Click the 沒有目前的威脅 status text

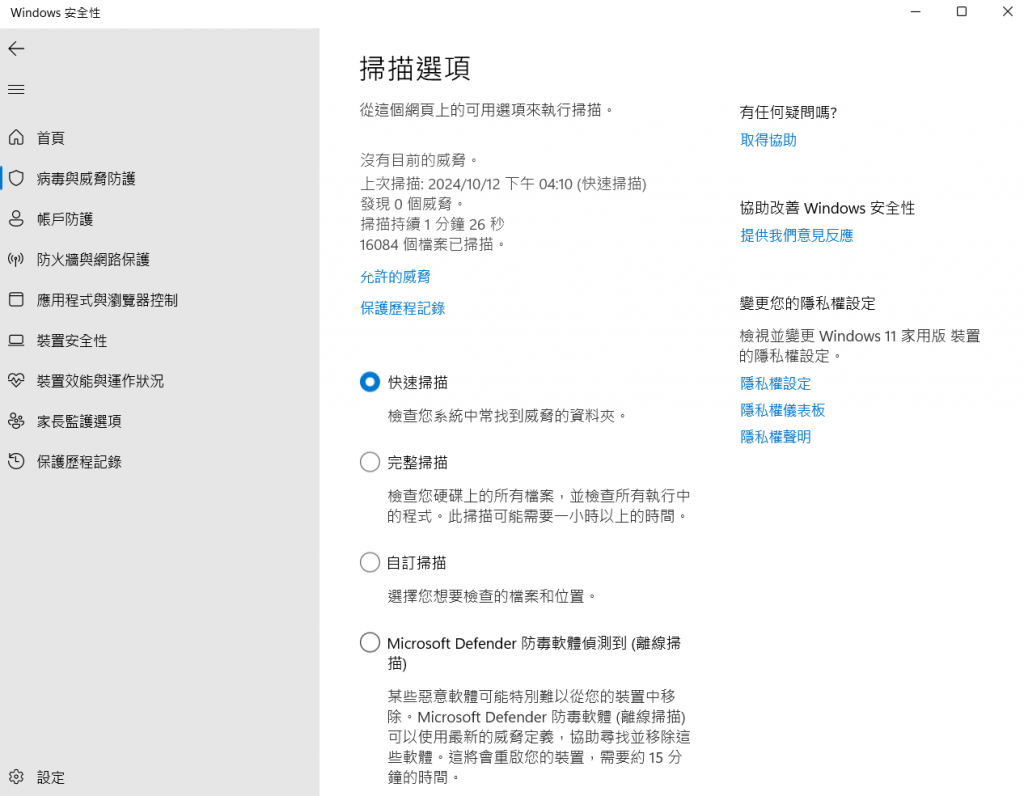click(419, 160)
